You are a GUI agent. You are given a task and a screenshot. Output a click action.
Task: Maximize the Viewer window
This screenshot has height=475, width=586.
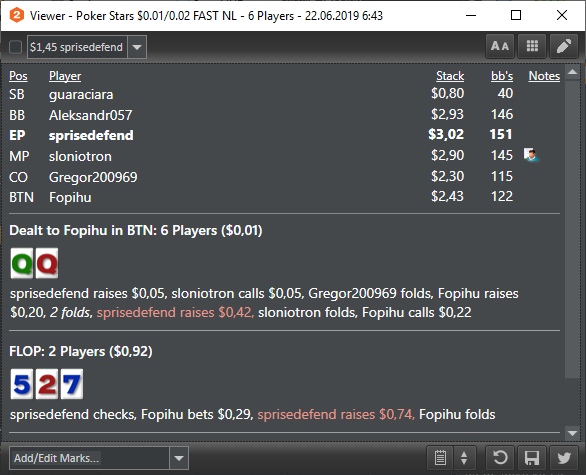pos(516,15)
